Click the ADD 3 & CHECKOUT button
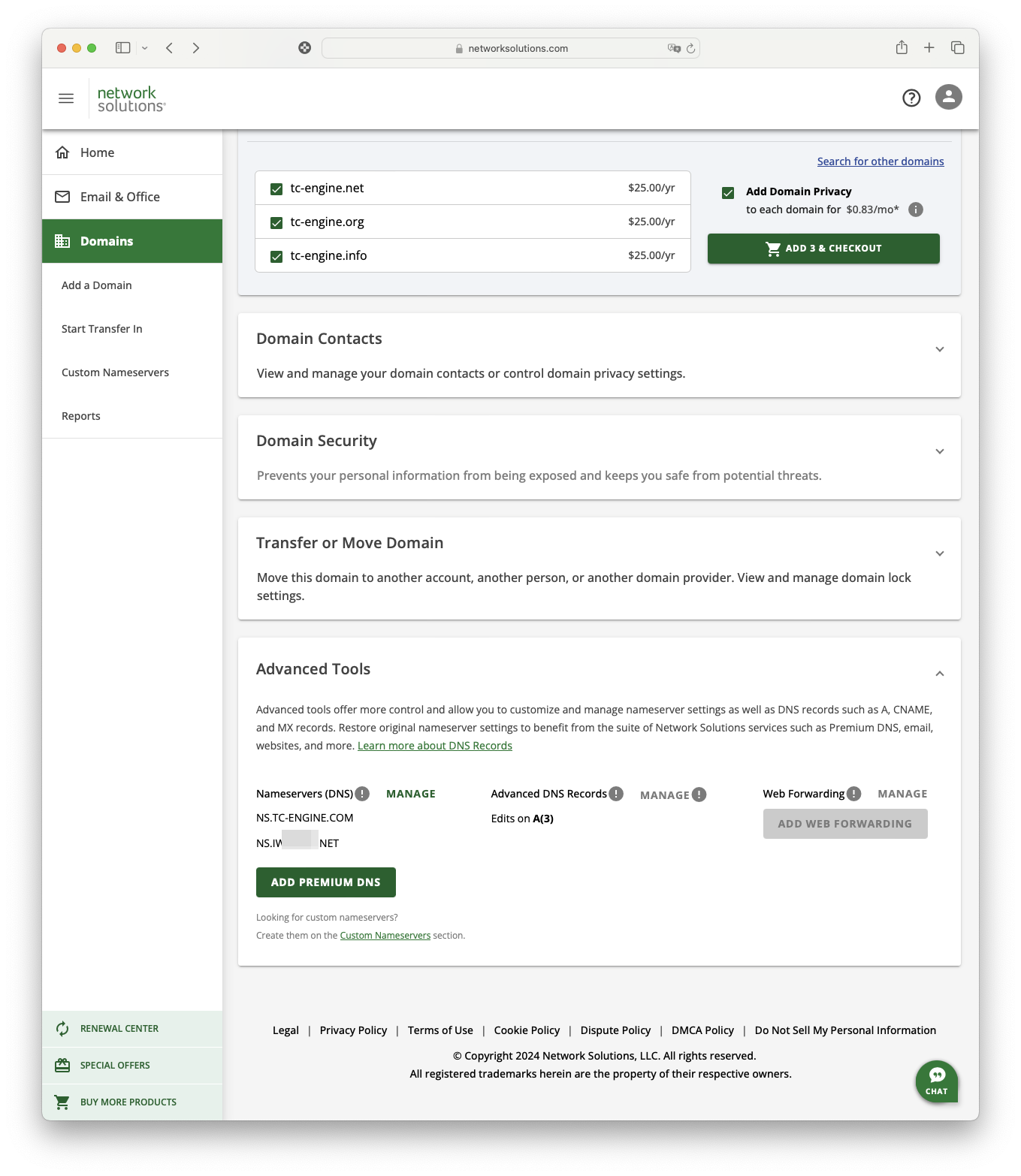1021x1176 pixels. click(823, 249)
